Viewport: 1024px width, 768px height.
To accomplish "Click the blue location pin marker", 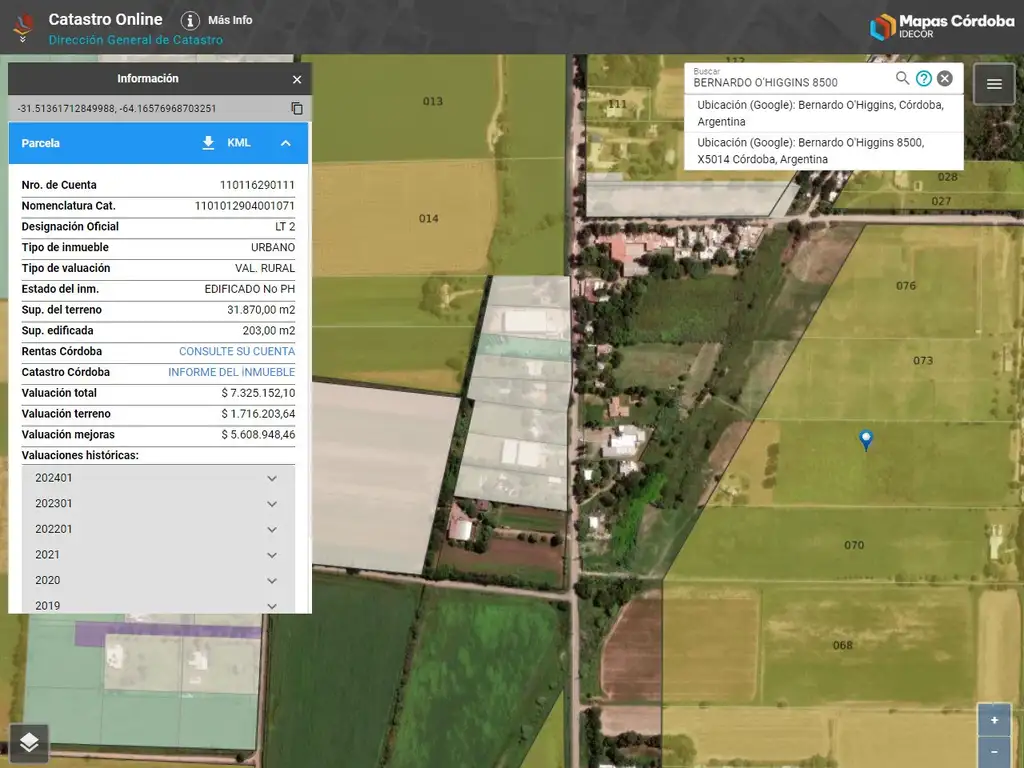I will [866, 438].
